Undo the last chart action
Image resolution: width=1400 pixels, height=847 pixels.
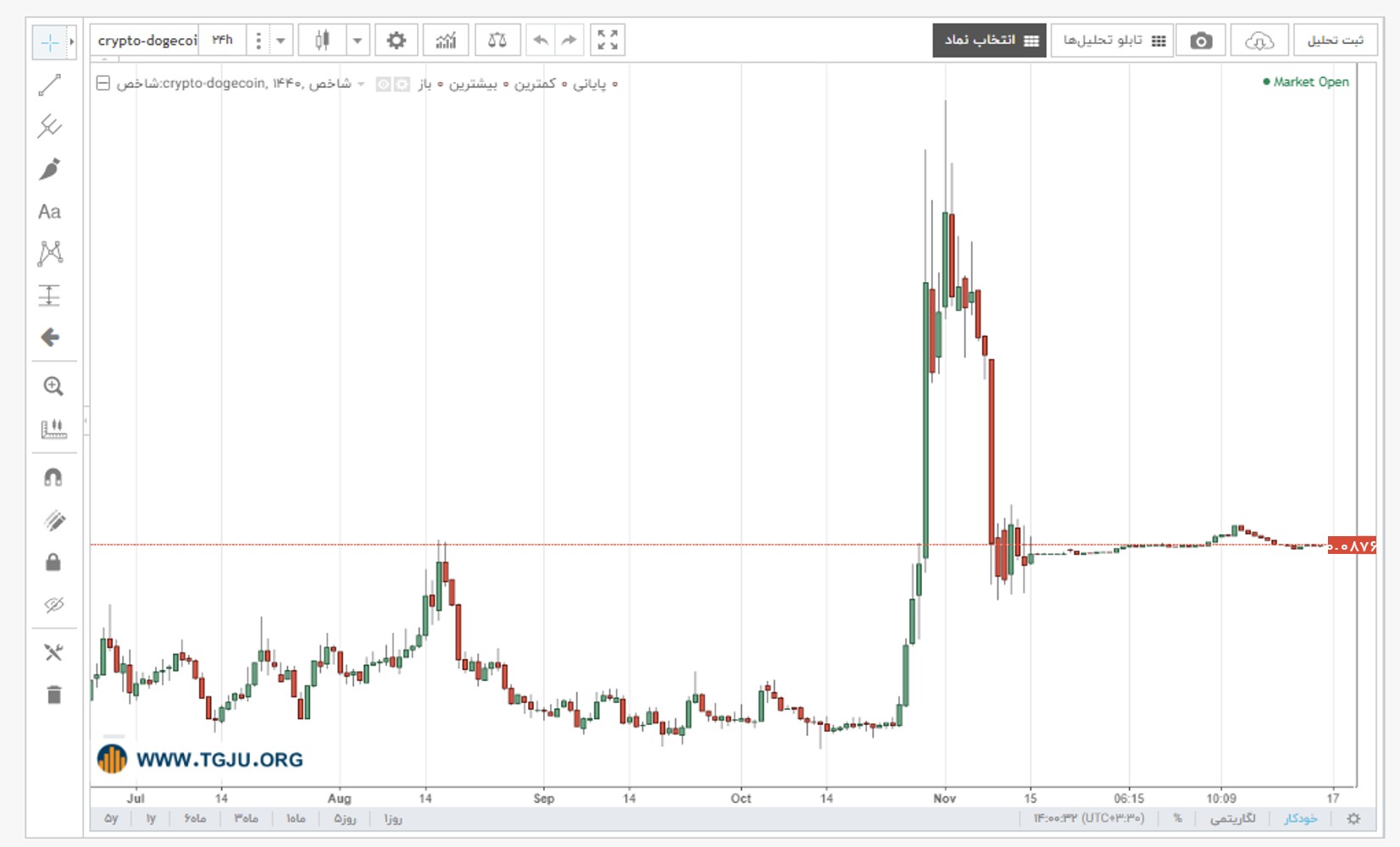point(541,40)
